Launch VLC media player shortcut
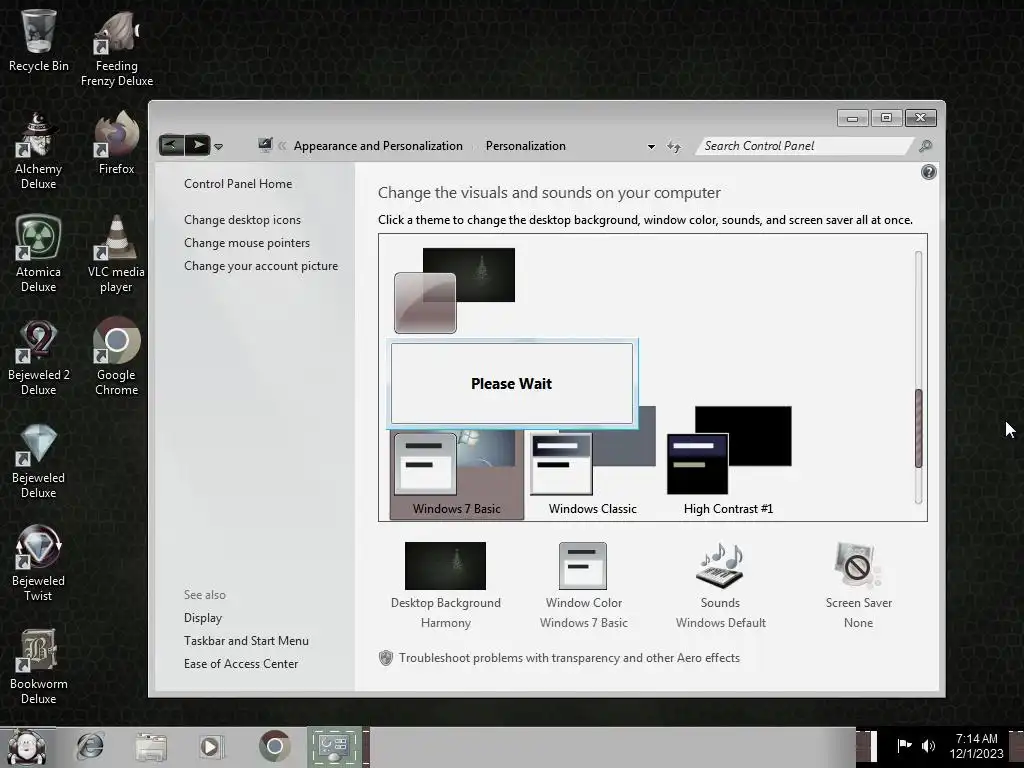Image resolution: width=1024 pixels, height=768 pixels. click(x=116, y=254)
